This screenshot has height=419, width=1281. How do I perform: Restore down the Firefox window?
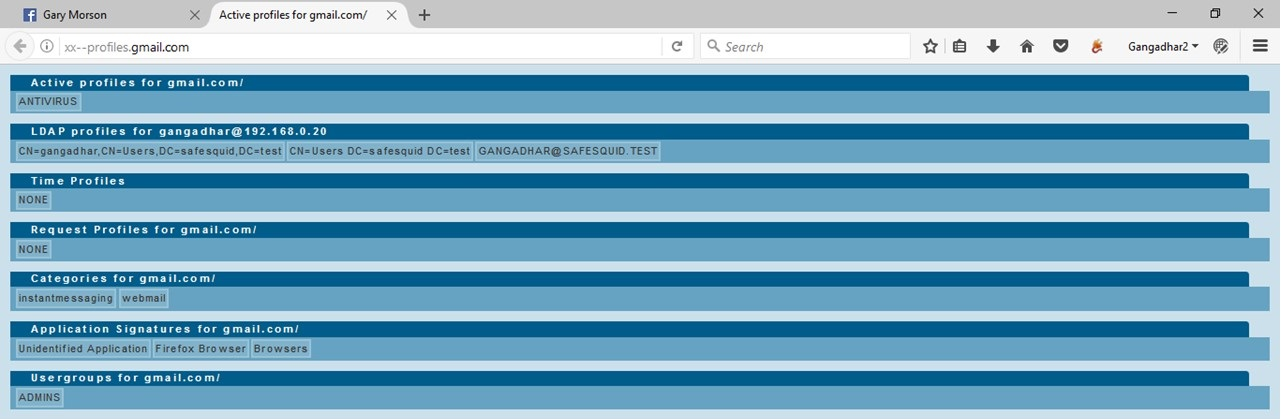click(1215, 13)
